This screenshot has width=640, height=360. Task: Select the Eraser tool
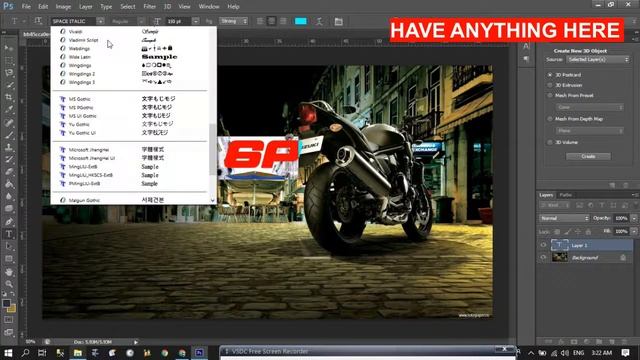click(x=9, y=172)
